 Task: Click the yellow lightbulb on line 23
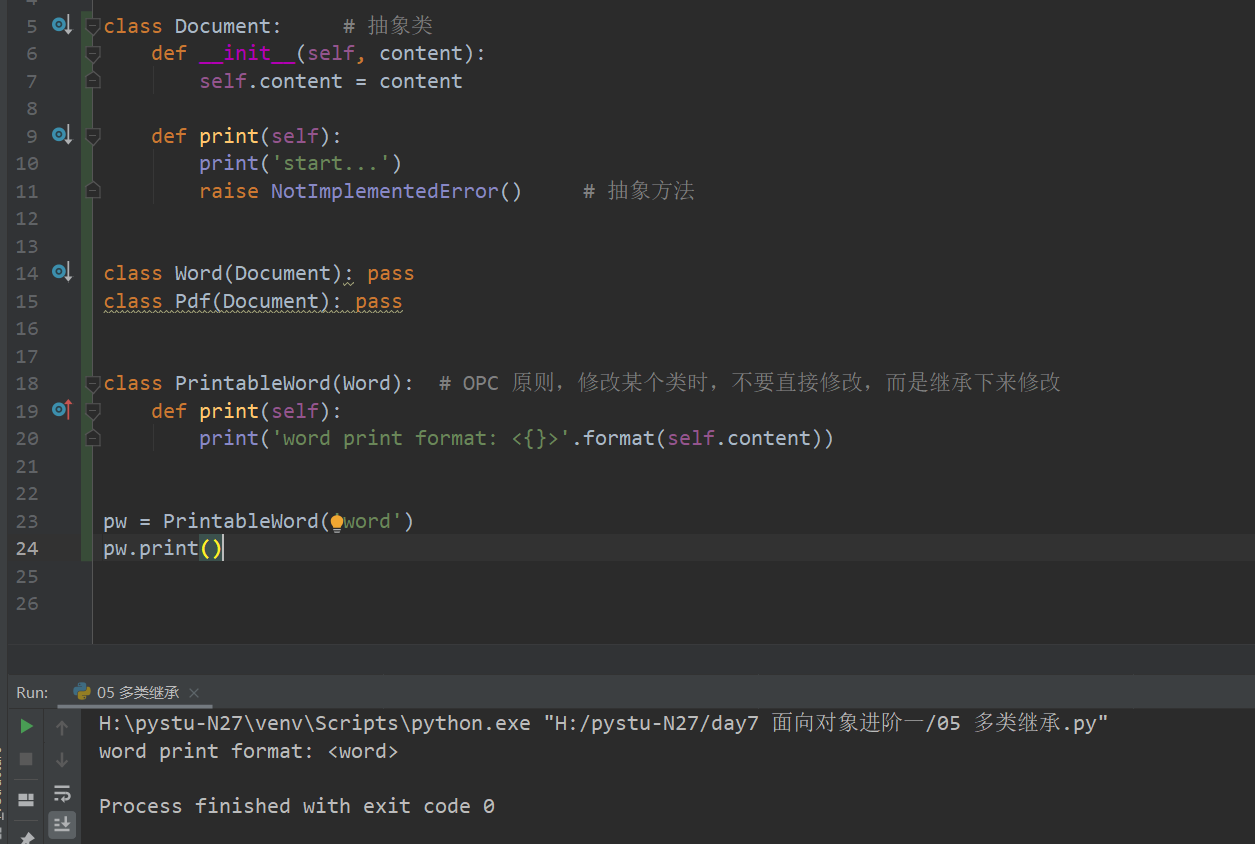pyautogui.click(x=337, y=521)
